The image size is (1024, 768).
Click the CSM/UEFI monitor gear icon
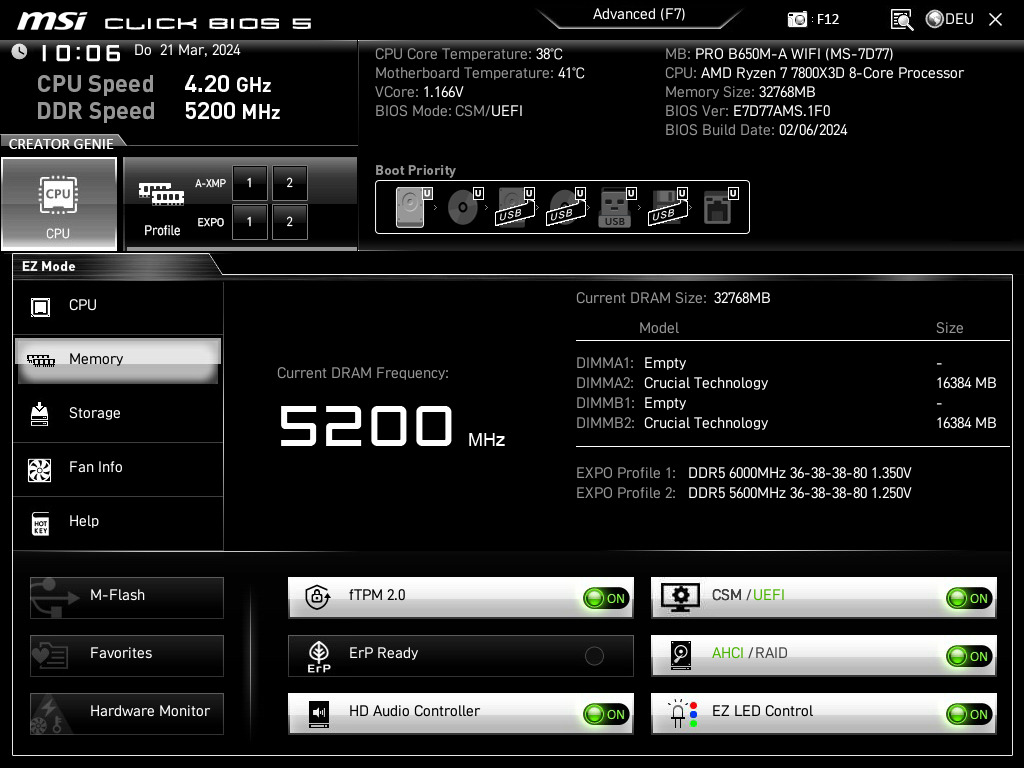pyautogui.click(x=680, y=597)
